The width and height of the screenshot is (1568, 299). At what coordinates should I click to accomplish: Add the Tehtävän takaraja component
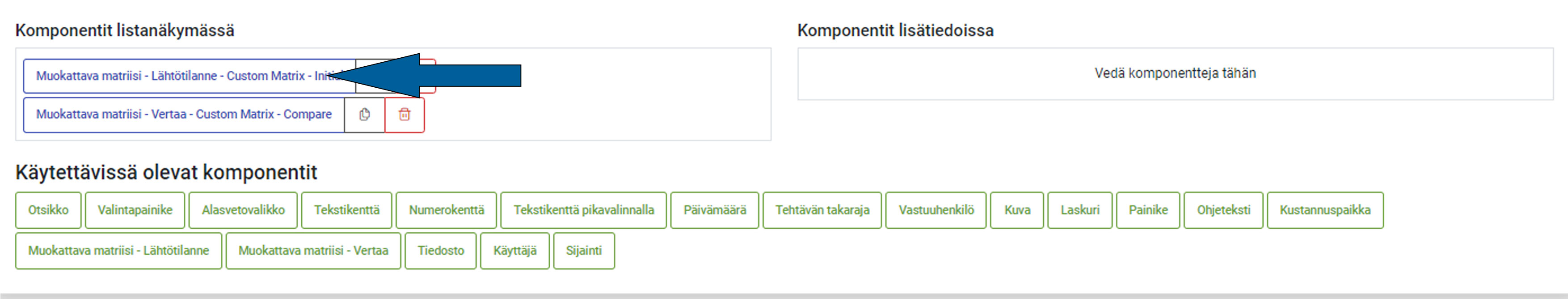pyautogui.click(x=822, y=210)
